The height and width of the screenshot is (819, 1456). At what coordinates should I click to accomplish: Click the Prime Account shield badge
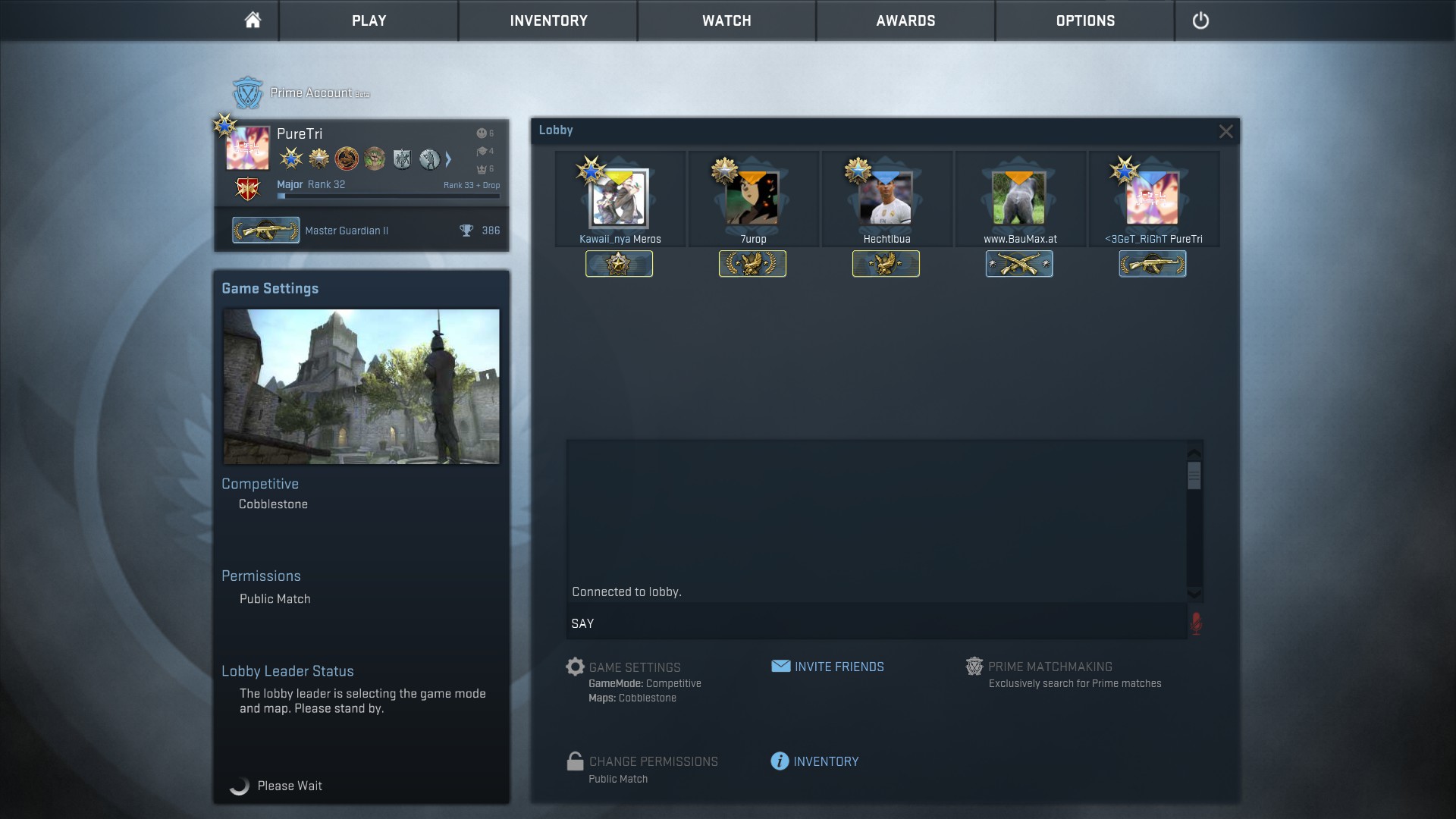[x=247, y=93]
